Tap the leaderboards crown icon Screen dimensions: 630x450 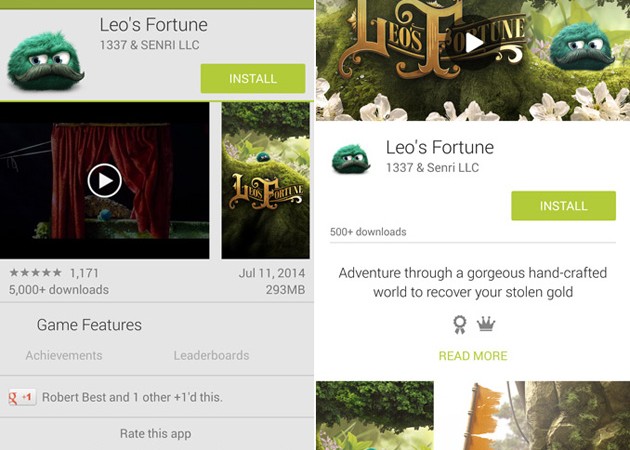tap(486, 323)
